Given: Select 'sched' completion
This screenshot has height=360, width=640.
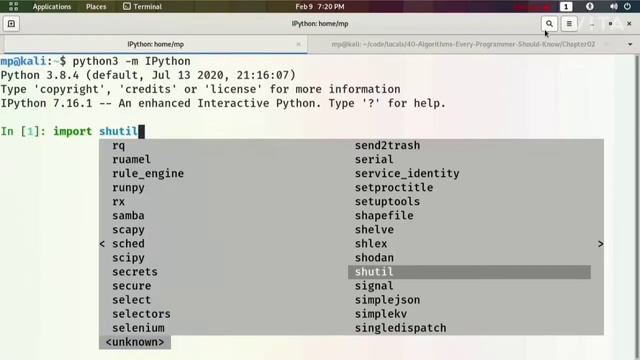Looking at the screenshot, I should tap(128, 244).
